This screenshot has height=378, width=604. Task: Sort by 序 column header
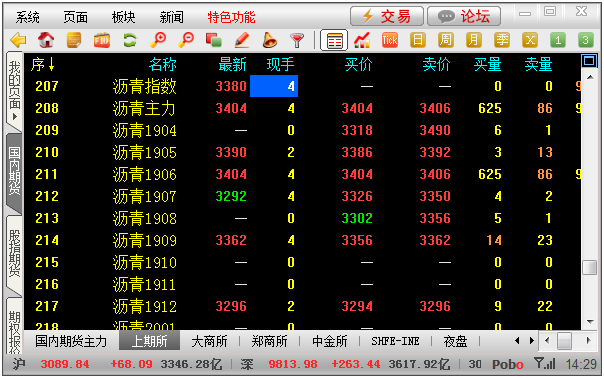coord(42,64)
